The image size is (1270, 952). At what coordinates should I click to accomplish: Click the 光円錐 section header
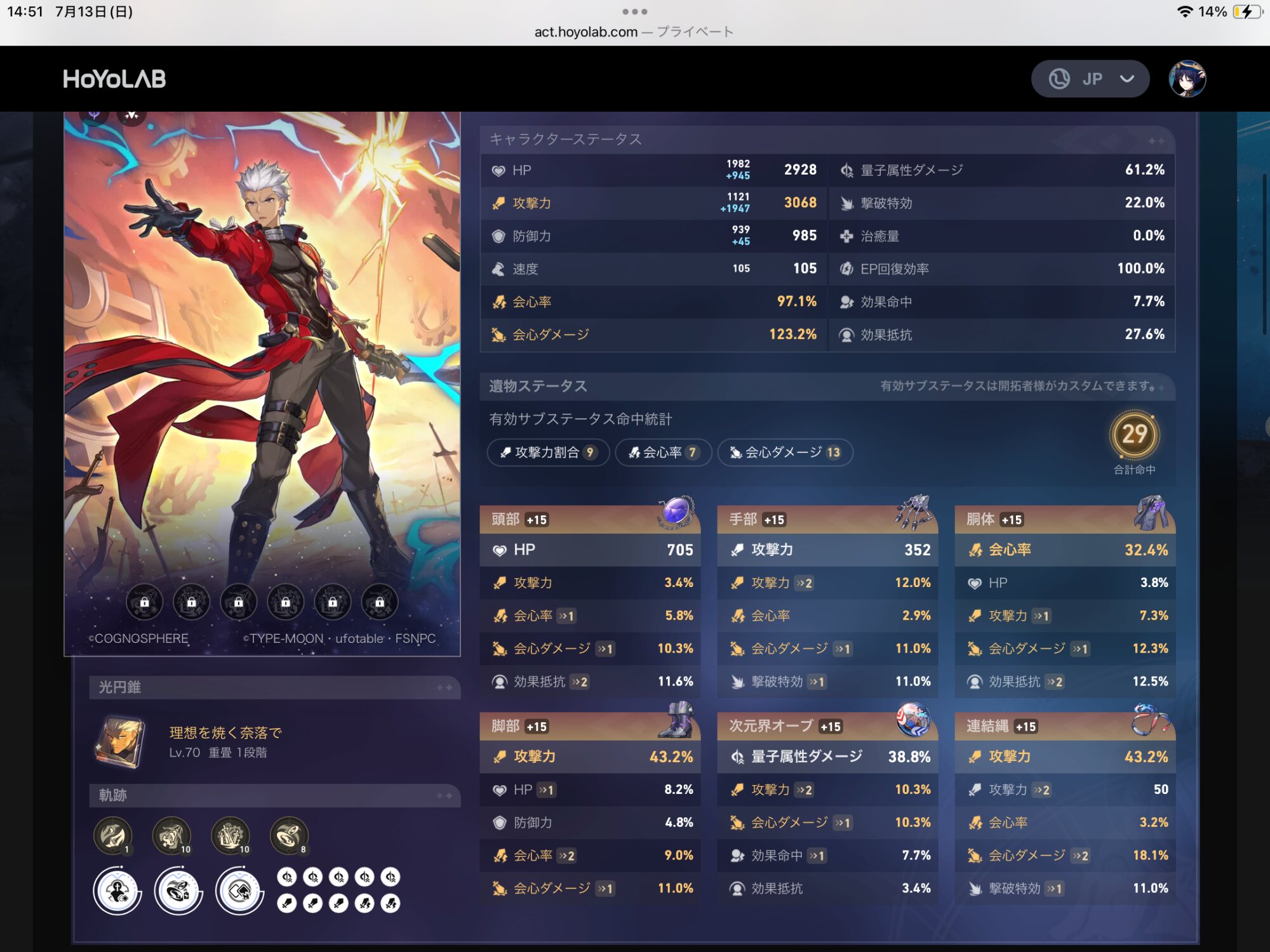tap(275, 687)
